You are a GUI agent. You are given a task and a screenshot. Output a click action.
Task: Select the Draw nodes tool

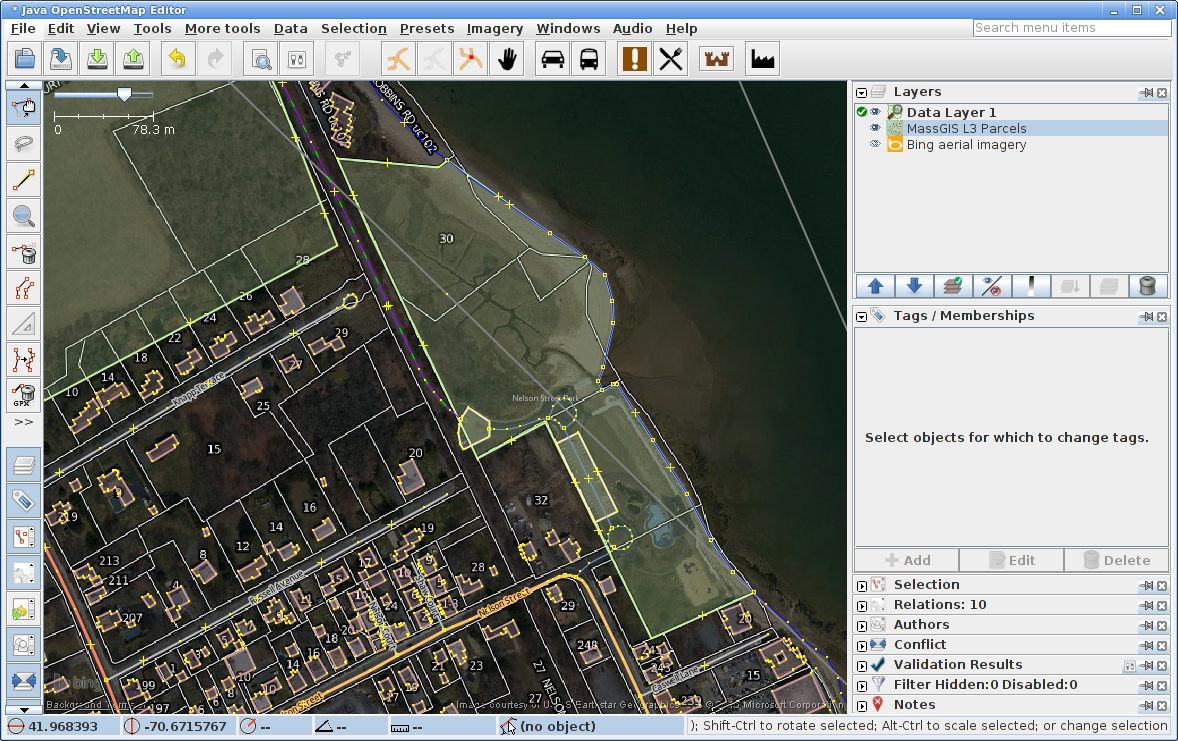(x=24, y=180)
